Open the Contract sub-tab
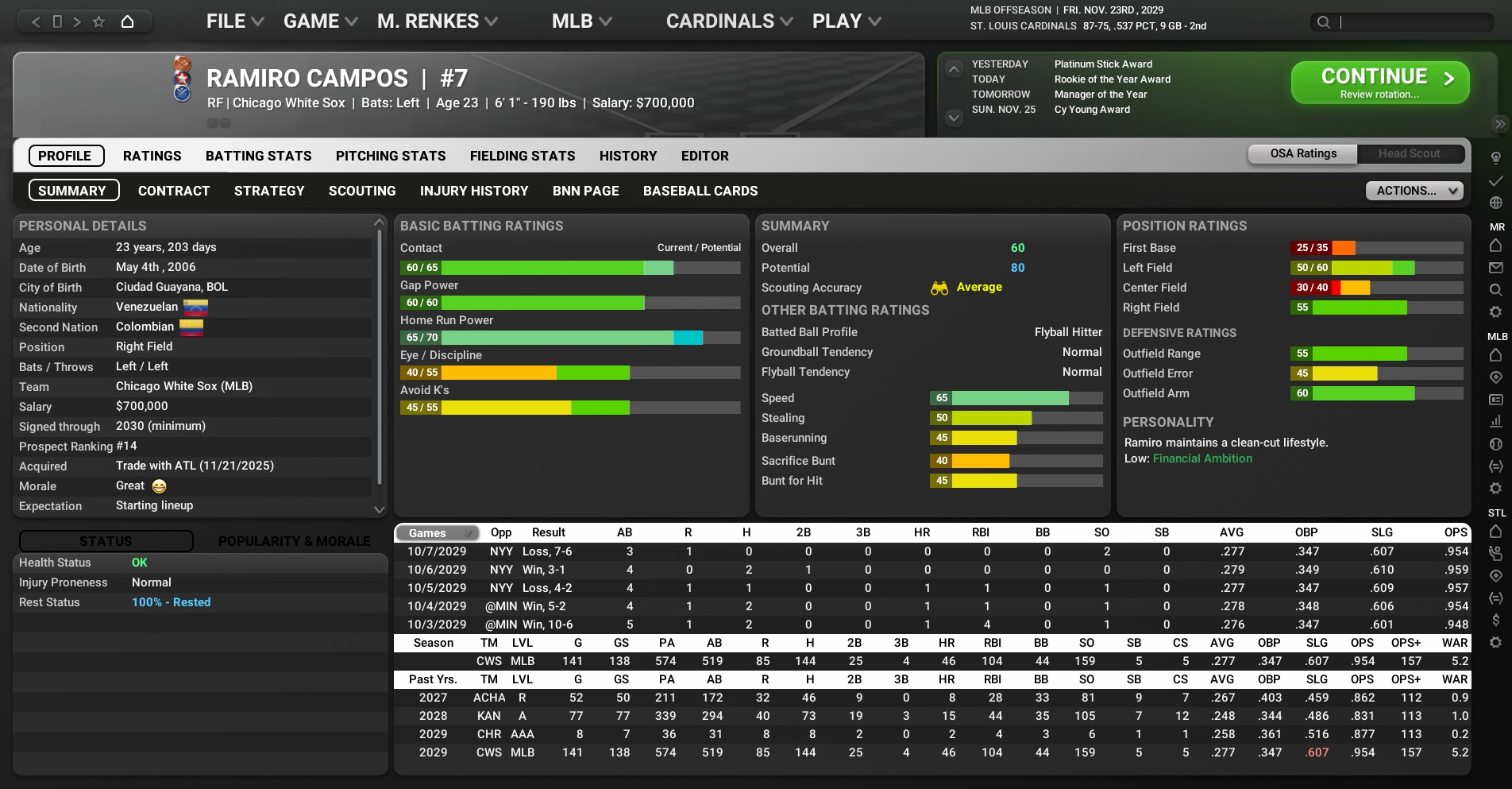 (174, 191)
